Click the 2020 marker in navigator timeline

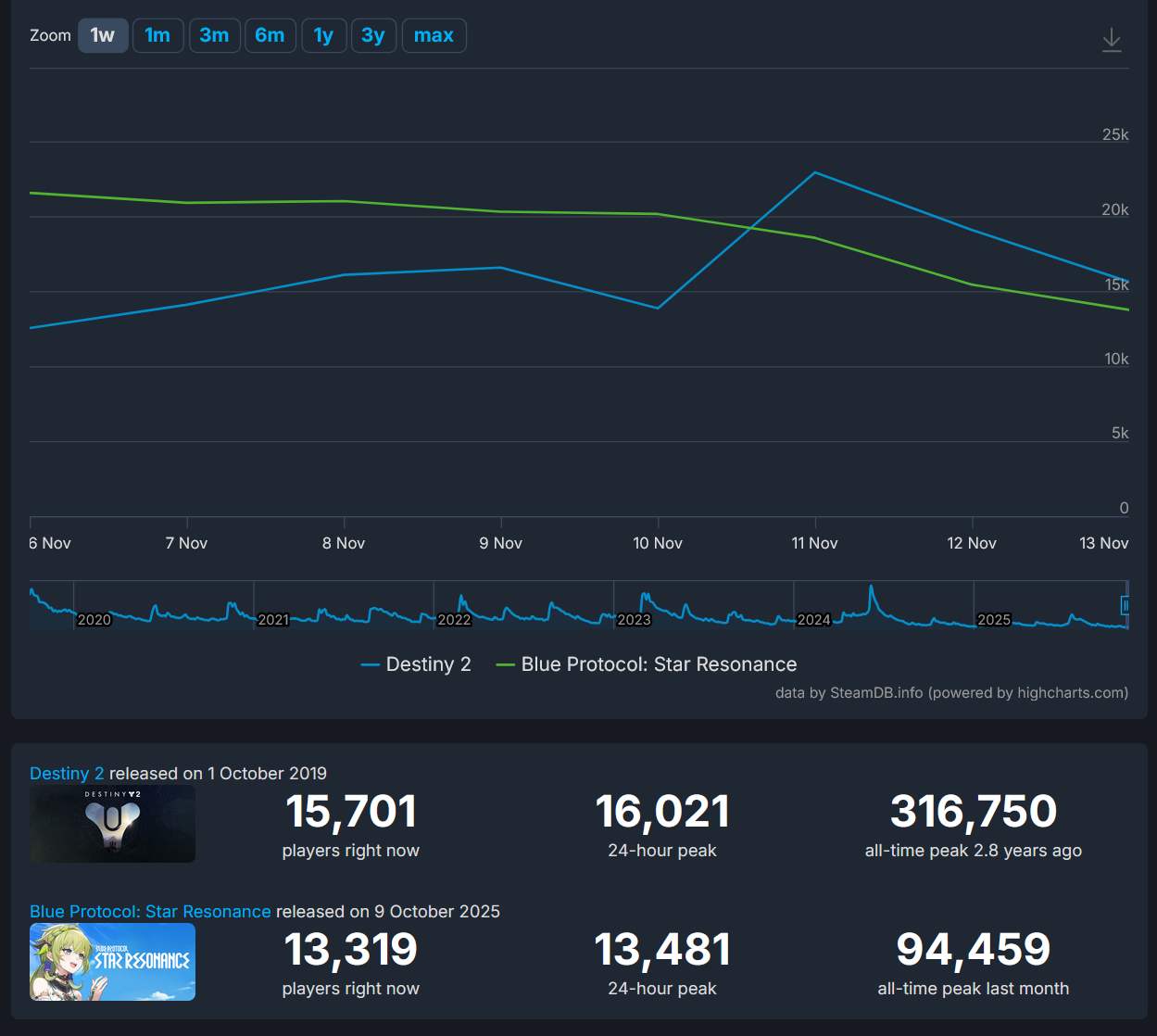94,619
